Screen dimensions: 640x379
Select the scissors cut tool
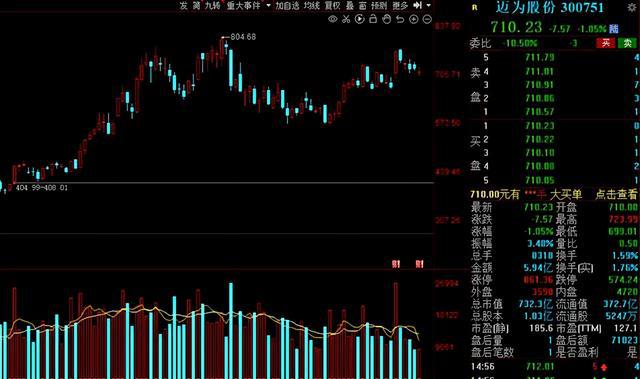pyautogui.click(x=346, y=19)
